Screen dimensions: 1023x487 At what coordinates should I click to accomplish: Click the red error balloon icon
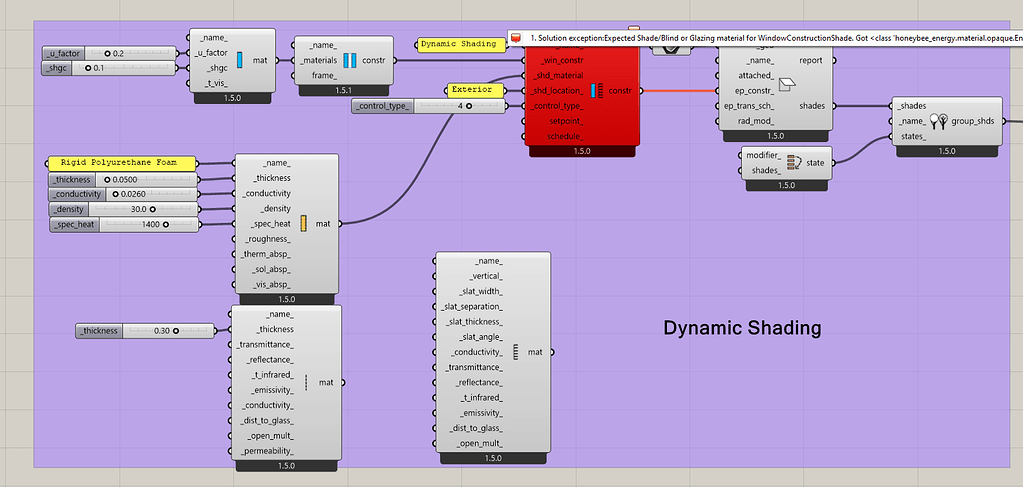click(x=516, y=38)
